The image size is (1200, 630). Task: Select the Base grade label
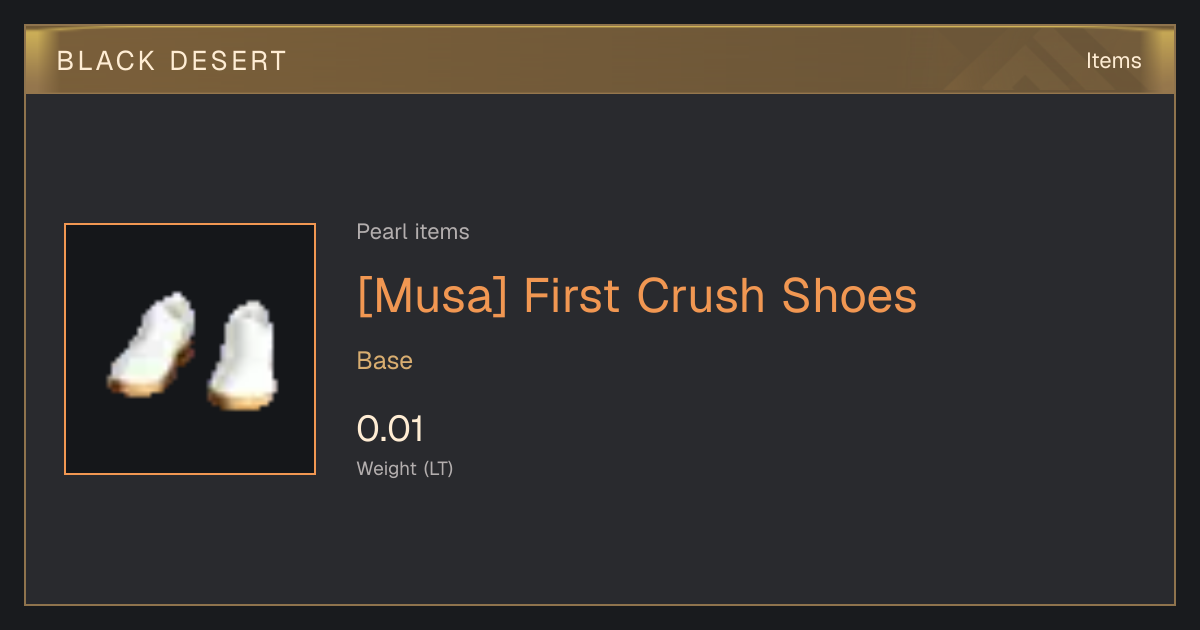(385, 361)
